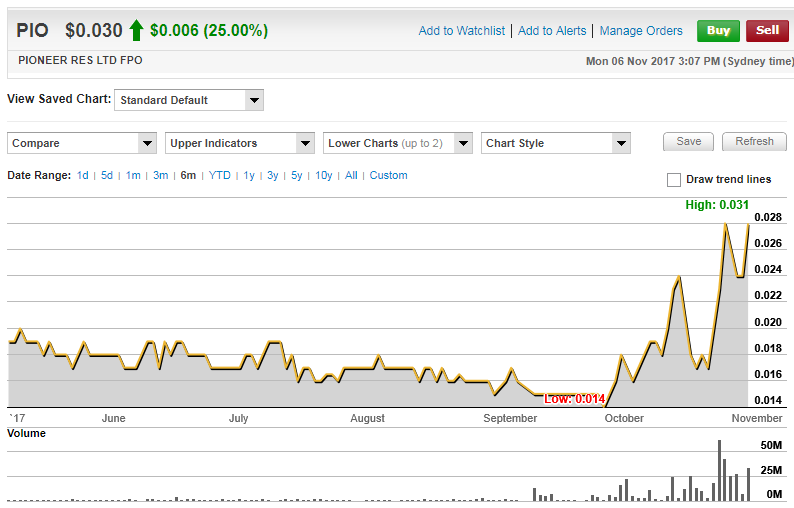Refresh the chart with Refresh button

[754, 142]
